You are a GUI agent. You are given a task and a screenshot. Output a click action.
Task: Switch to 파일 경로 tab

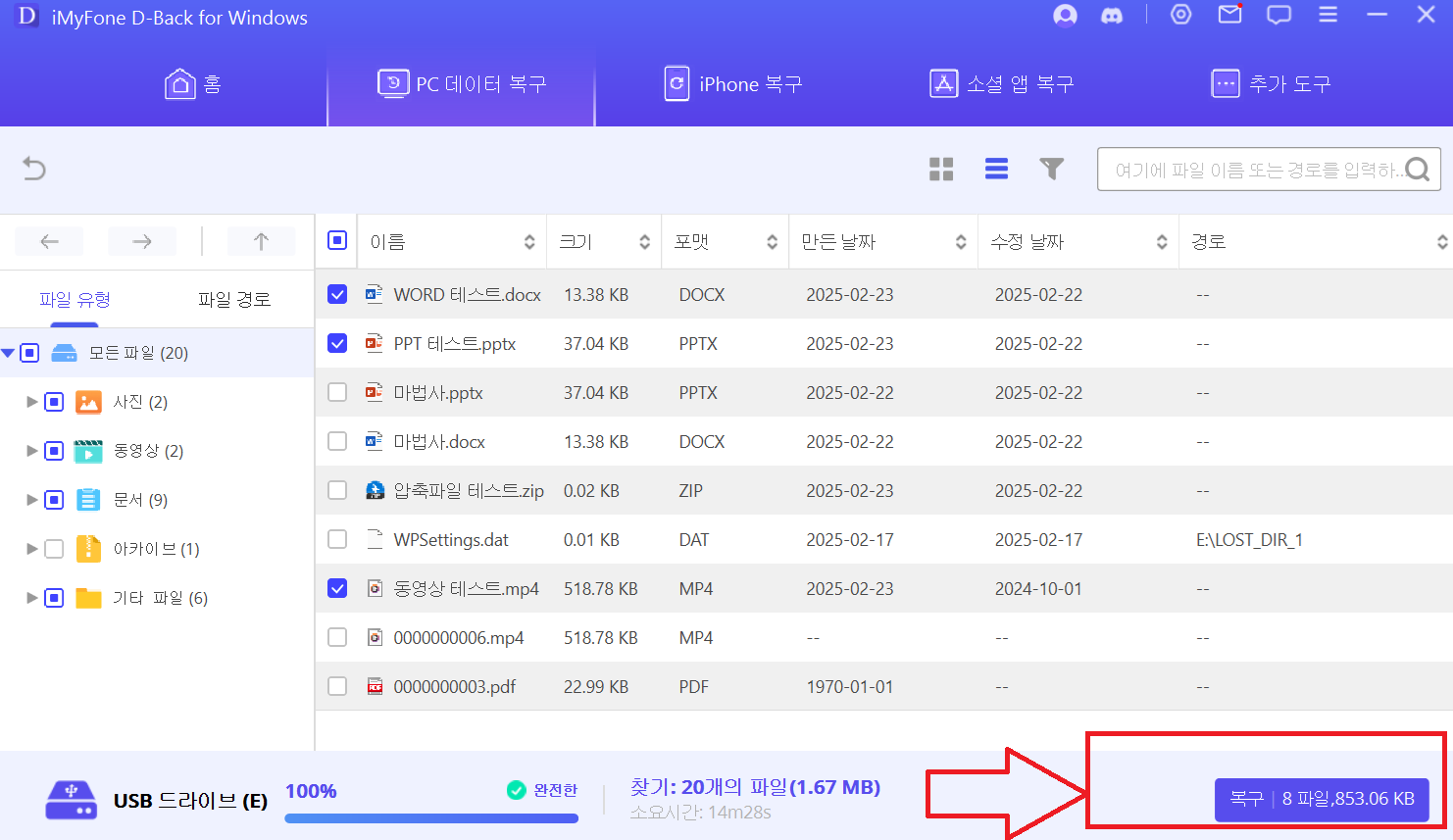[234, 299]
